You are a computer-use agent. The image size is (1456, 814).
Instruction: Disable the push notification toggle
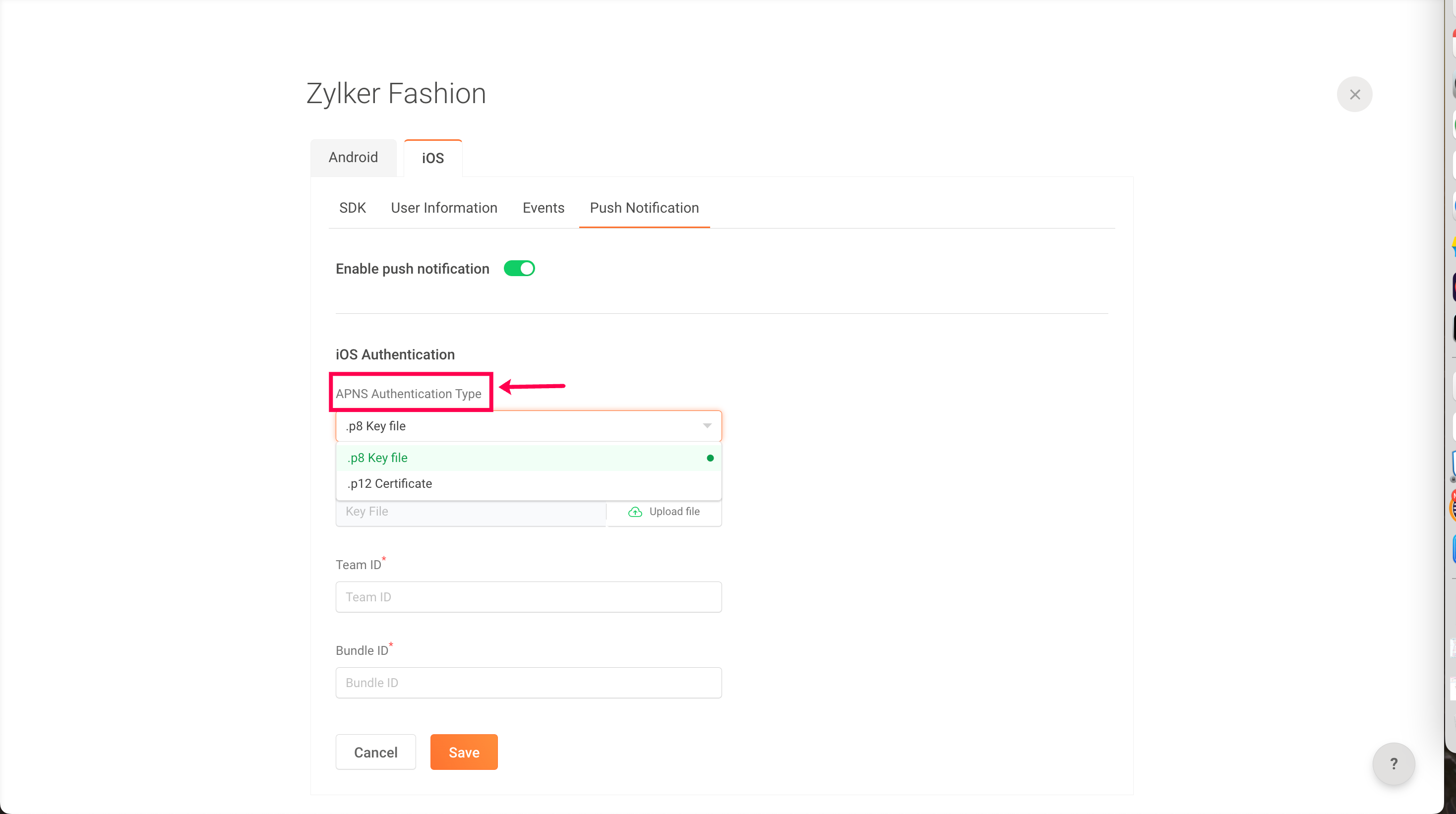click(519, 268)
